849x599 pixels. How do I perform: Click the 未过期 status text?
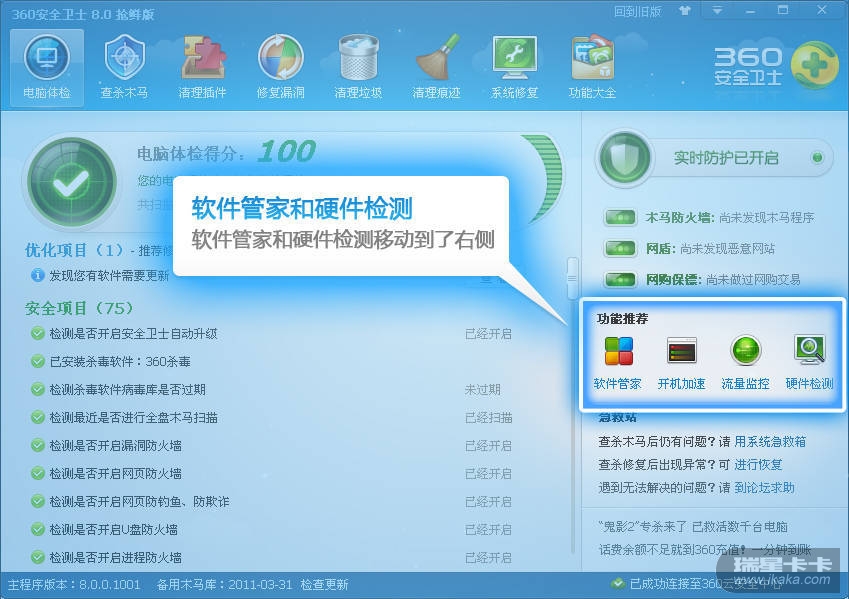click(482, 389)
